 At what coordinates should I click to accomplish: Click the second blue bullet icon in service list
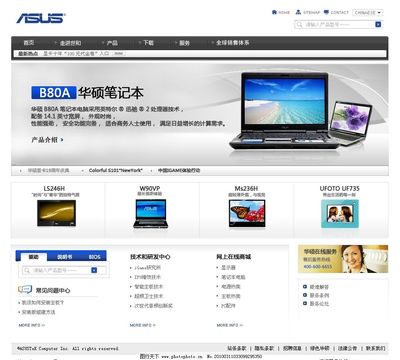coord(305,295)
